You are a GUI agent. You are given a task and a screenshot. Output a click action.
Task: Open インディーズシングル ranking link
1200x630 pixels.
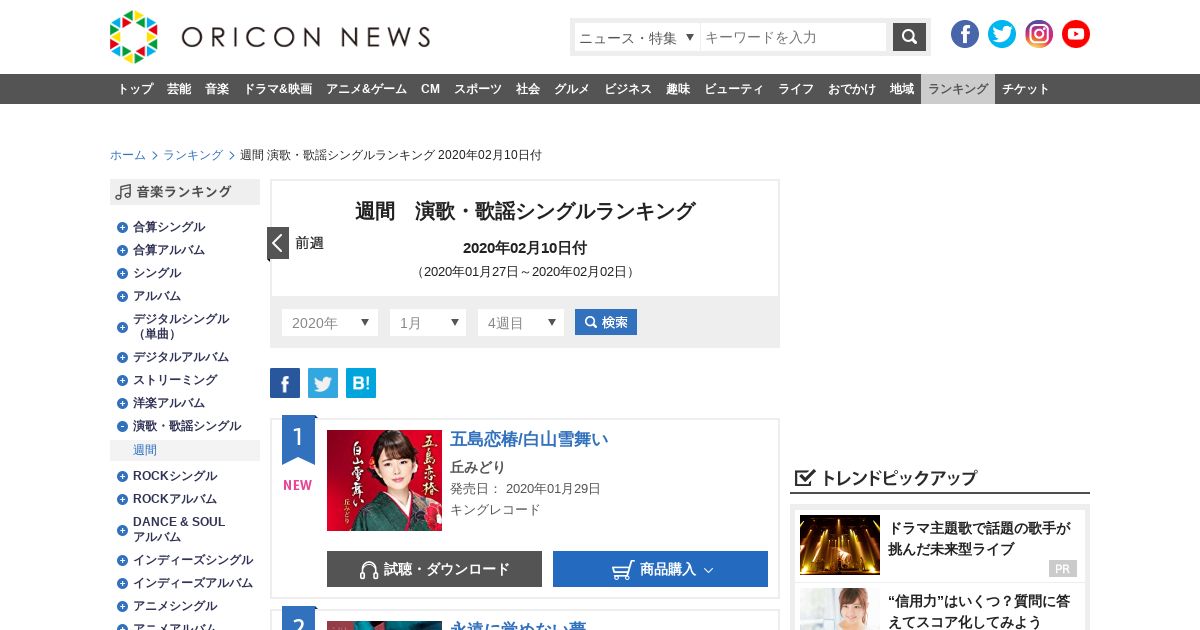(193, 560)
